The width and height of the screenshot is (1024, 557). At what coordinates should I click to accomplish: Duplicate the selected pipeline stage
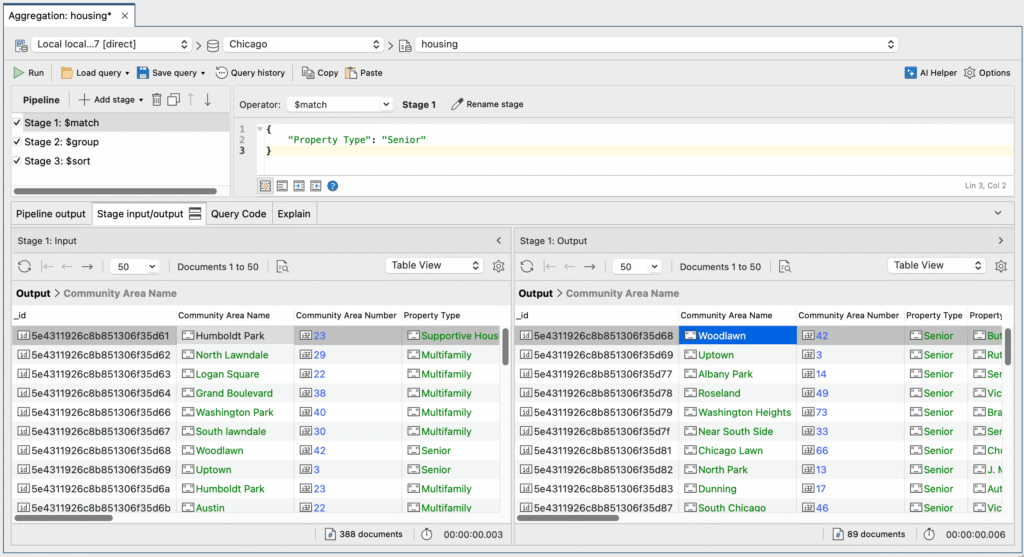[174, 100]
